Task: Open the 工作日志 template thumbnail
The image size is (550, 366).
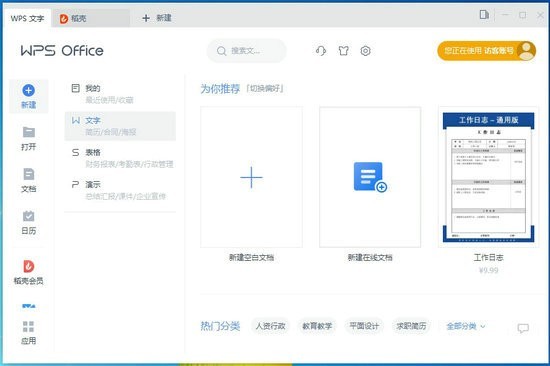Action: tap(488, 177)
